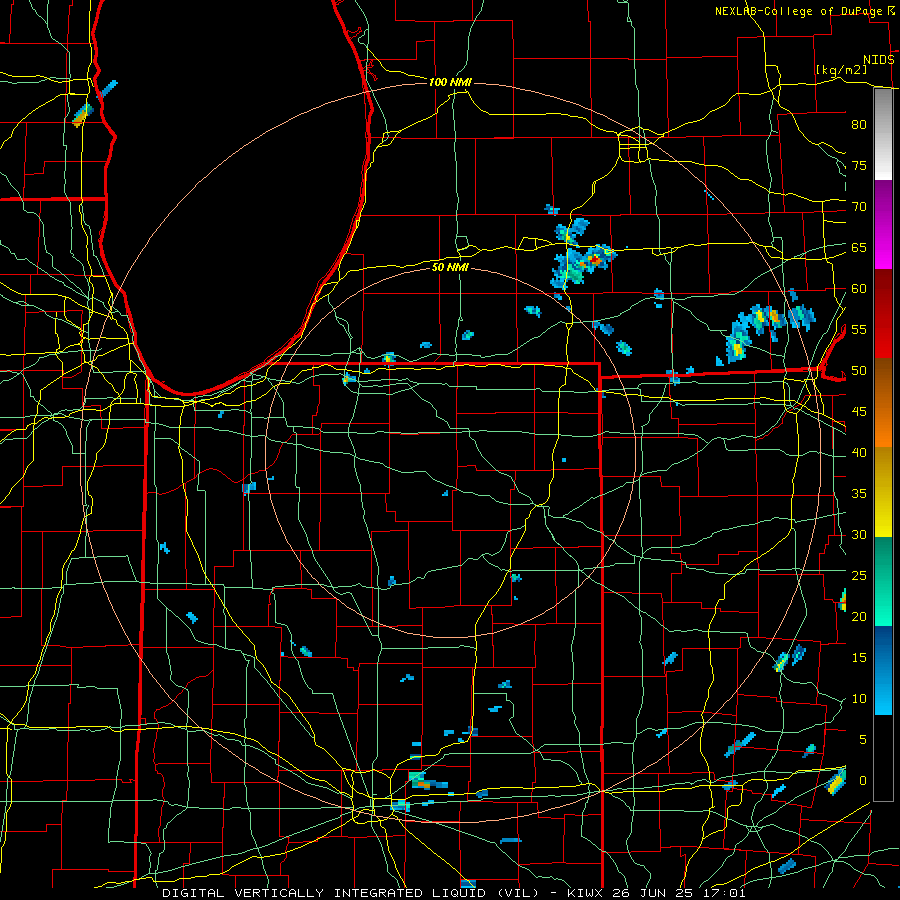Click the legend value 40
Image resolution: width=900 pixels, height=900 pixels.
(x=859, y=453)
